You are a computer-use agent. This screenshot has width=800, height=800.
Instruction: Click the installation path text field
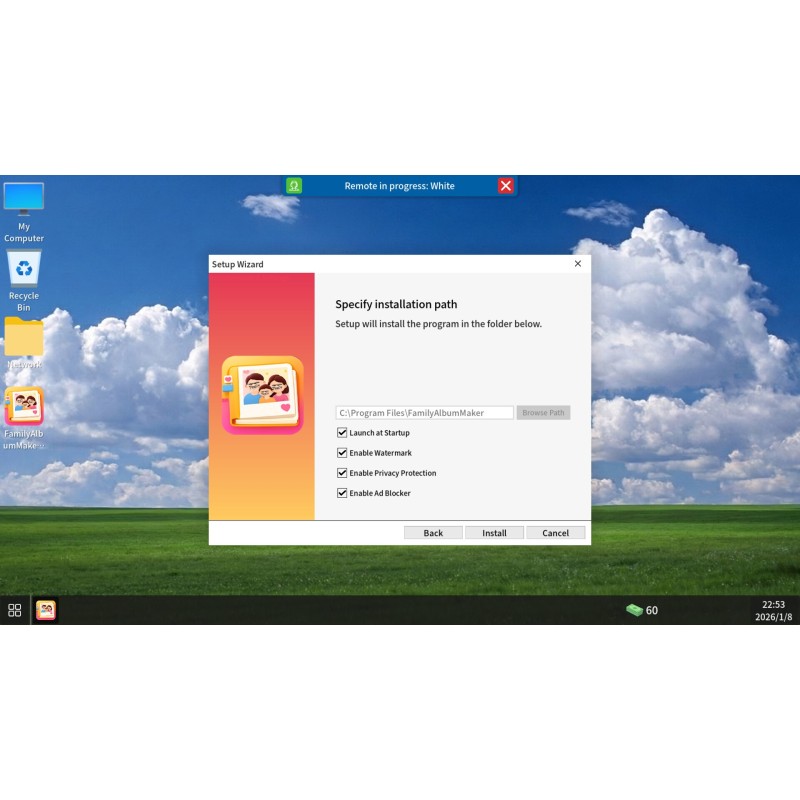click(424, 413)
